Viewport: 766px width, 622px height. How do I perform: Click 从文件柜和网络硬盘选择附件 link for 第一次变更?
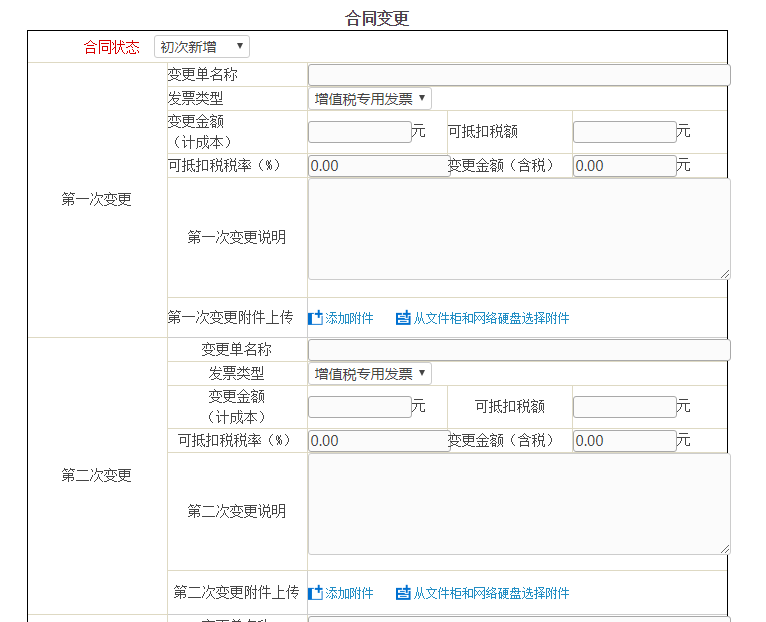[x=491, y=318]
